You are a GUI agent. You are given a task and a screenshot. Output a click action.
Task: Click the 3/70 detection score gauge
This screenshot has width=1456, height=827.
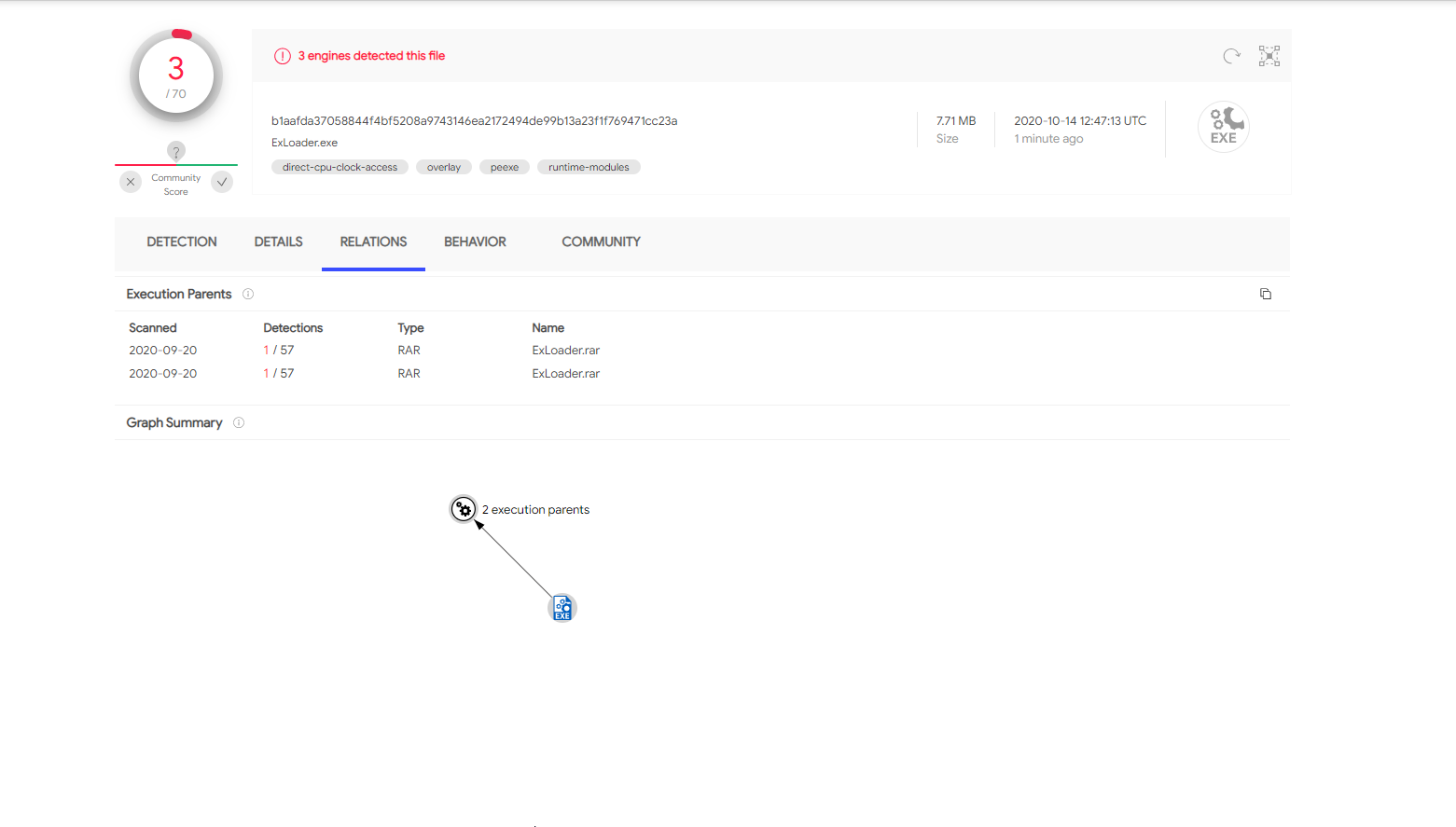pos(176,76)
